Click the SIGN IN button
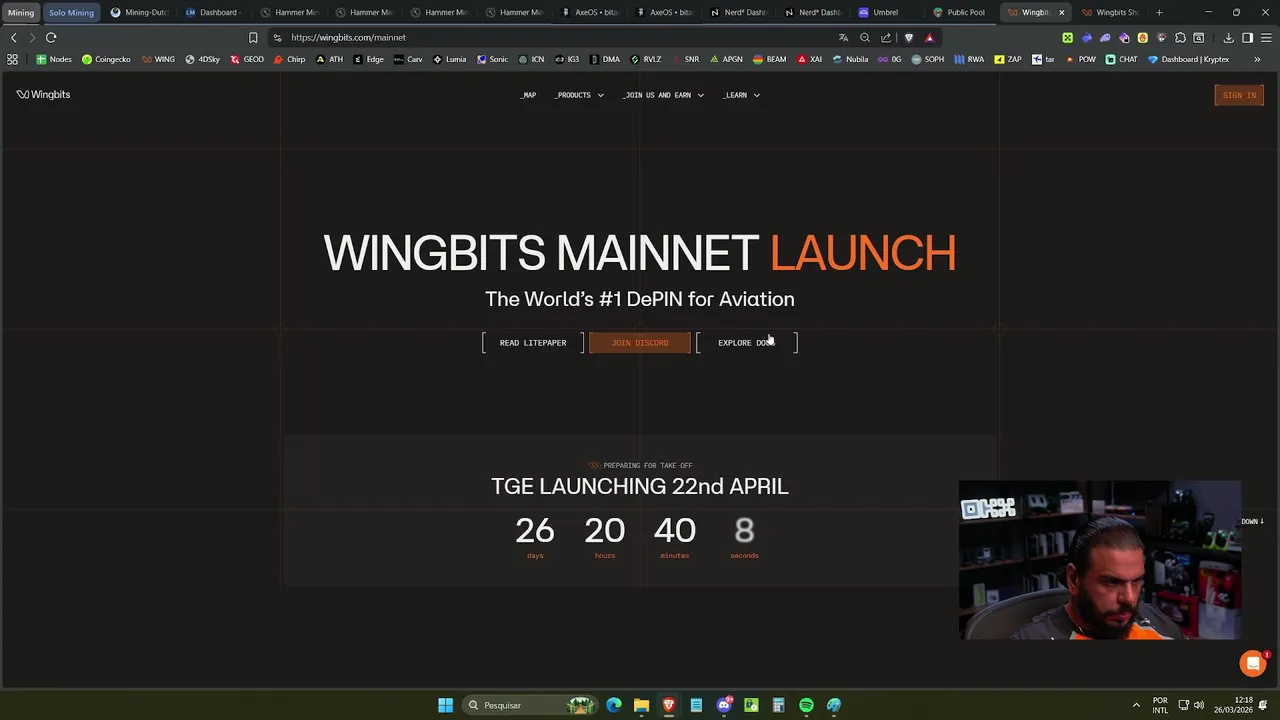The width and height of the screenshot is (1280, 720). pos(1239,95)
